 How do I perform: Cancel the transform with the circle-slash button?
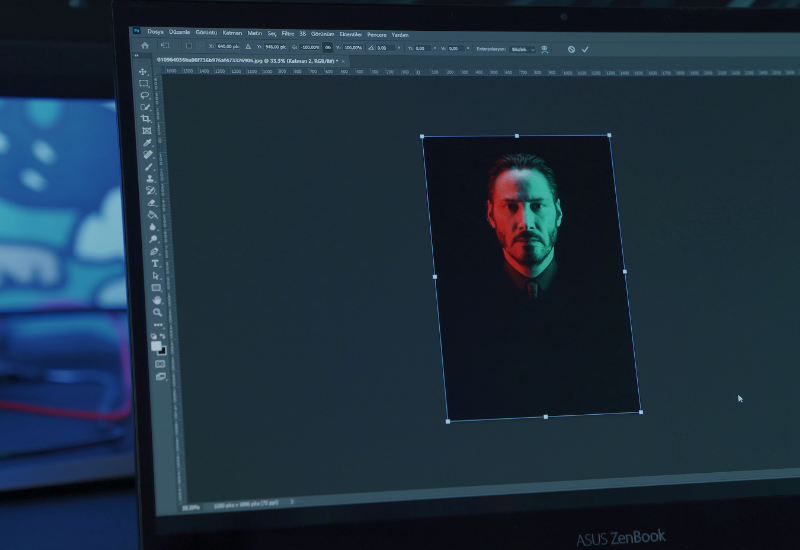pos(571,49)
